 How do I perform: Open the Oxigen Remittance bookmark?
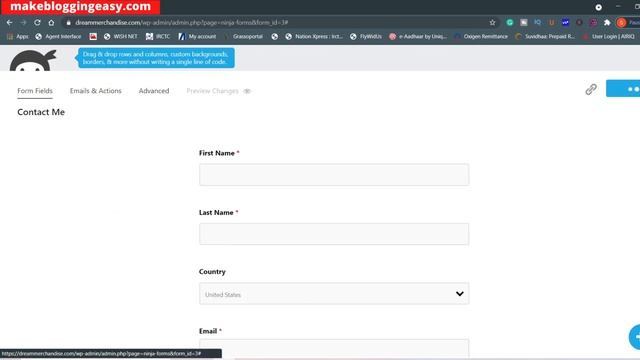481,36
